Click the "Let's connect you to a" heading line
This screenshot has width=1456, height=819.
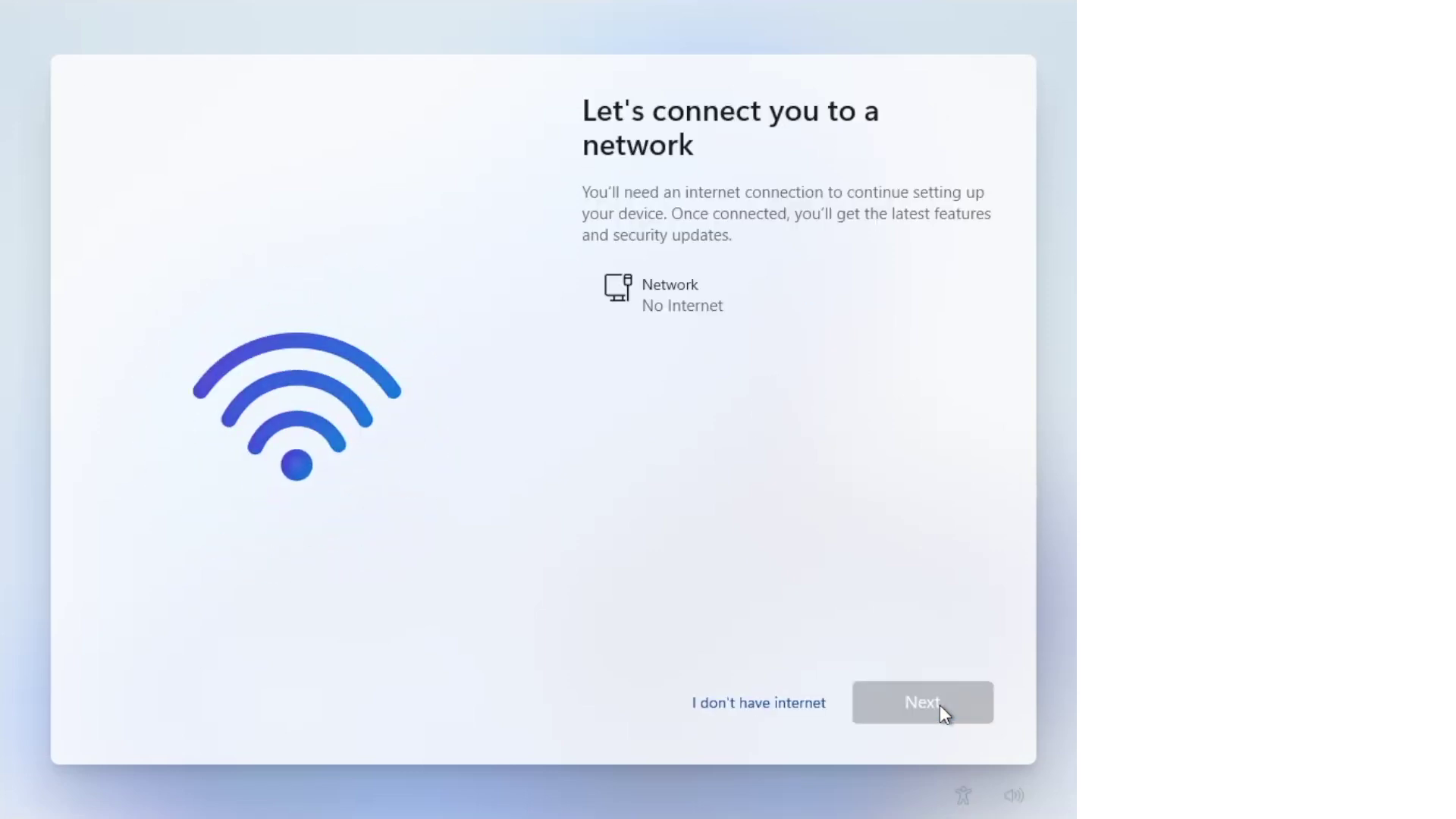[x=730, y=111]
